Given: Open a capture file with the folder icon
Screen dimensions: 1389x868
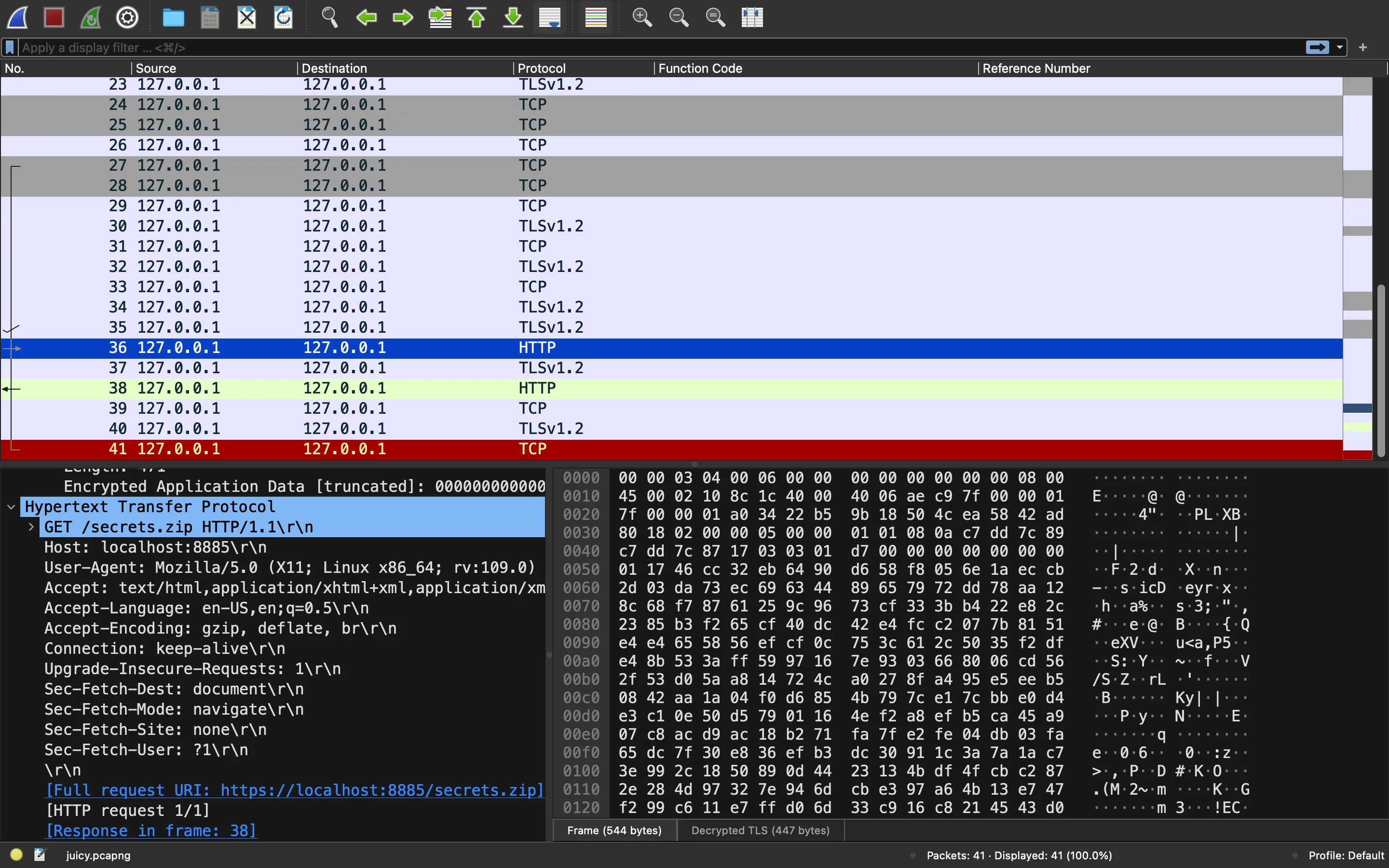Looking at the screenshot, I should 173,17.
